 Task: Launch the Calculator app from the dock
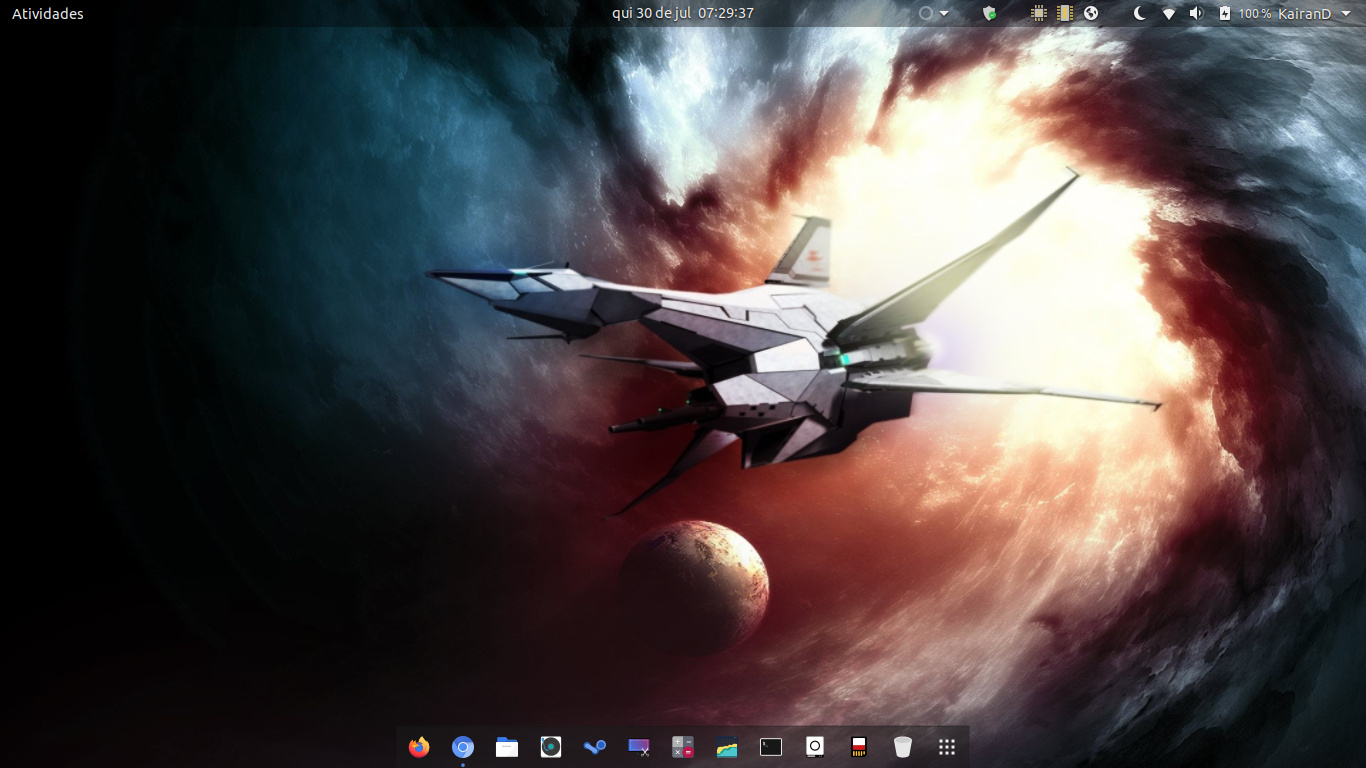point(683,747)
